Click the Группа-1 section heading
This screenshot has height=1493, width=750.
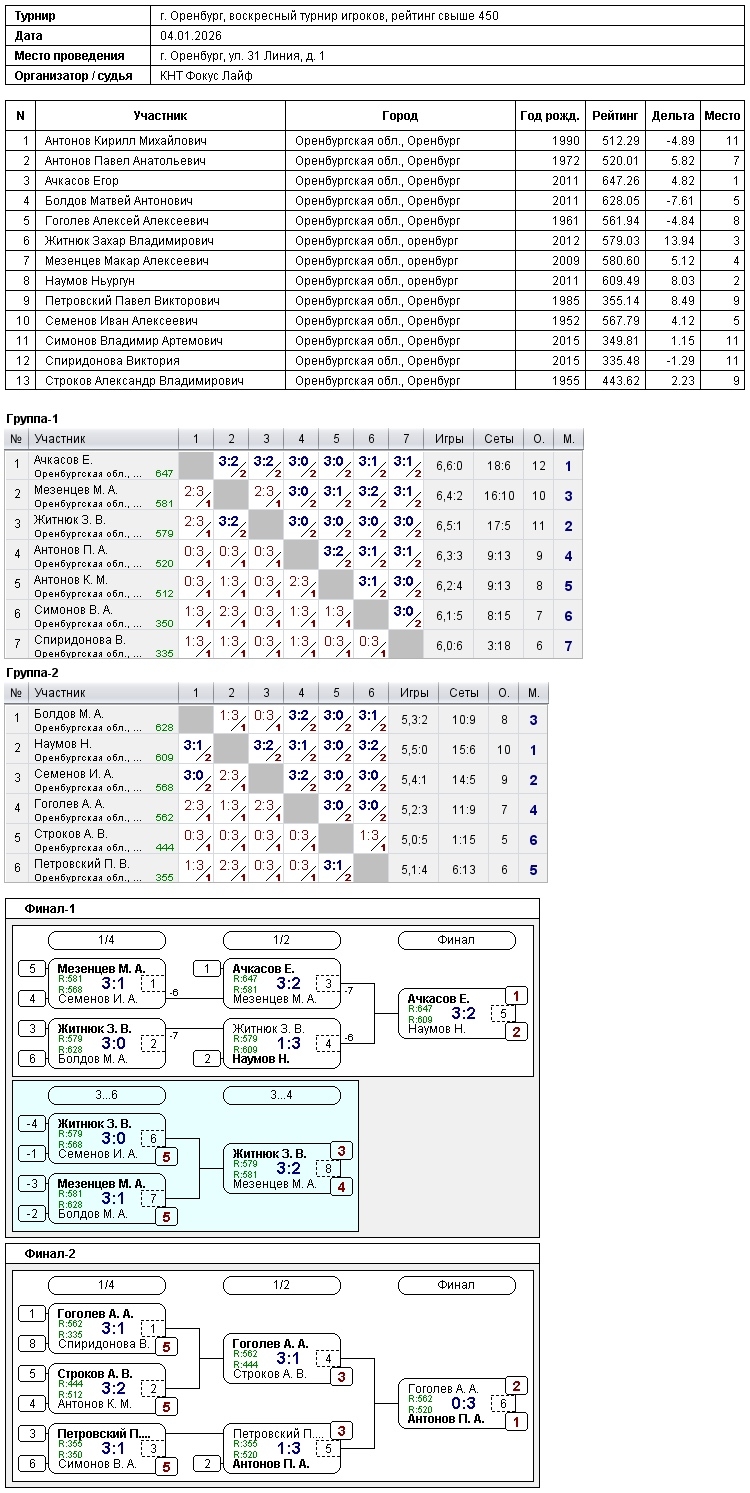[33, 418]
